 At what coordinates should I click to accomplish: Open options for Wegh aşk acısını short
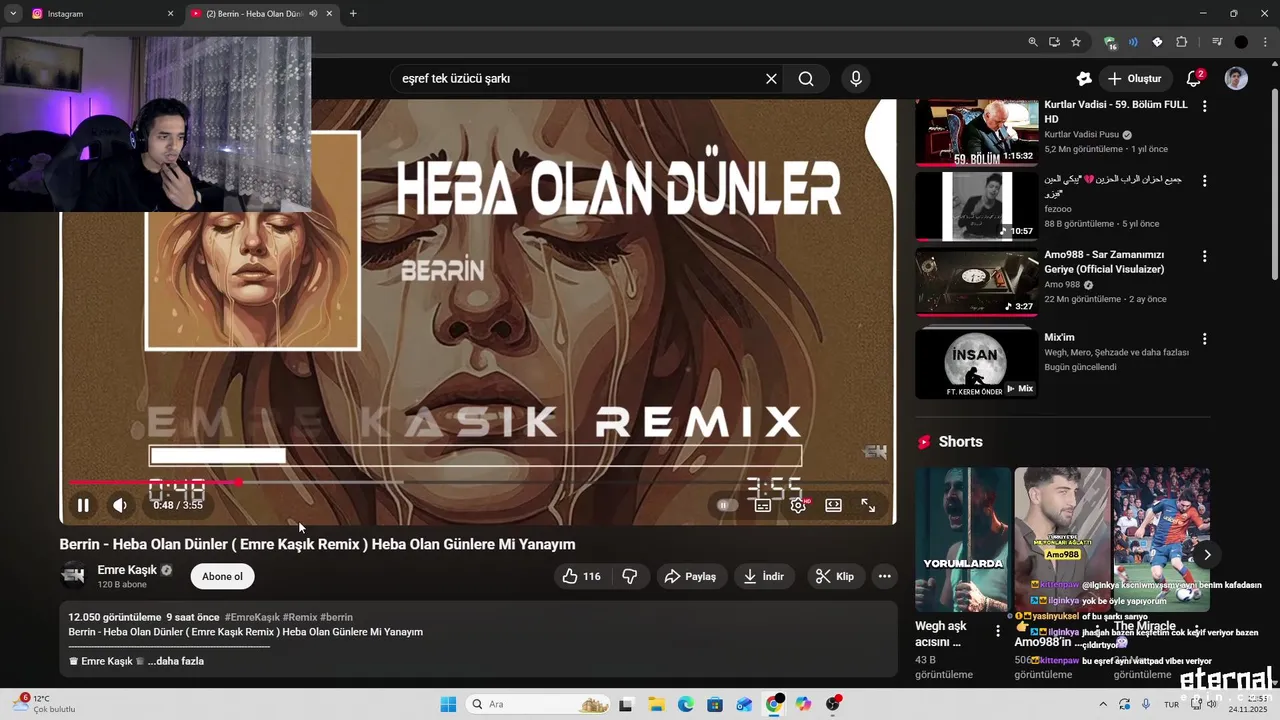[x=997, y=631]
